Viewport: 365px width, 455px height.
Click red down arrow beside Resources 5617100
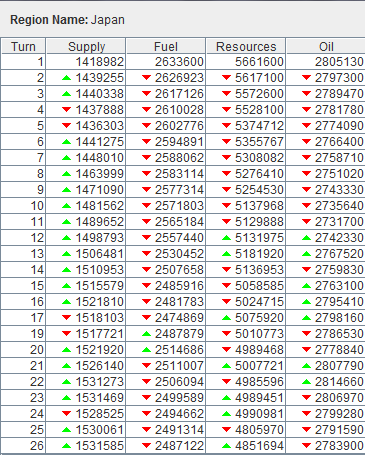point(226,78)
